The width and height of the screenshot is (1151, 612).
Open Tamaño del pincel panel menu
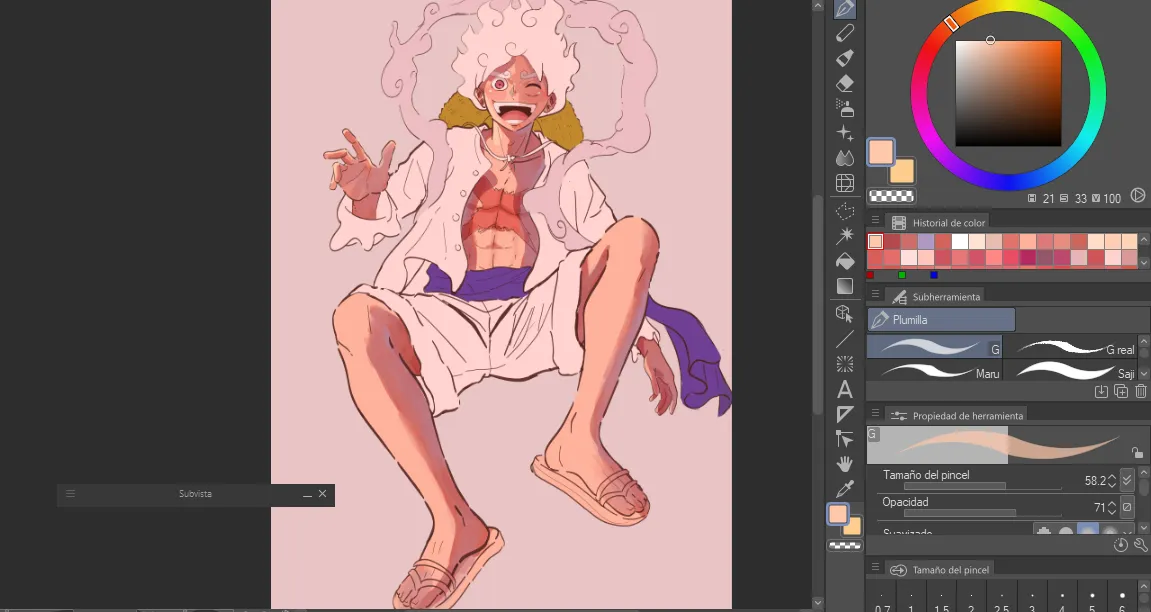click(875, 567)
